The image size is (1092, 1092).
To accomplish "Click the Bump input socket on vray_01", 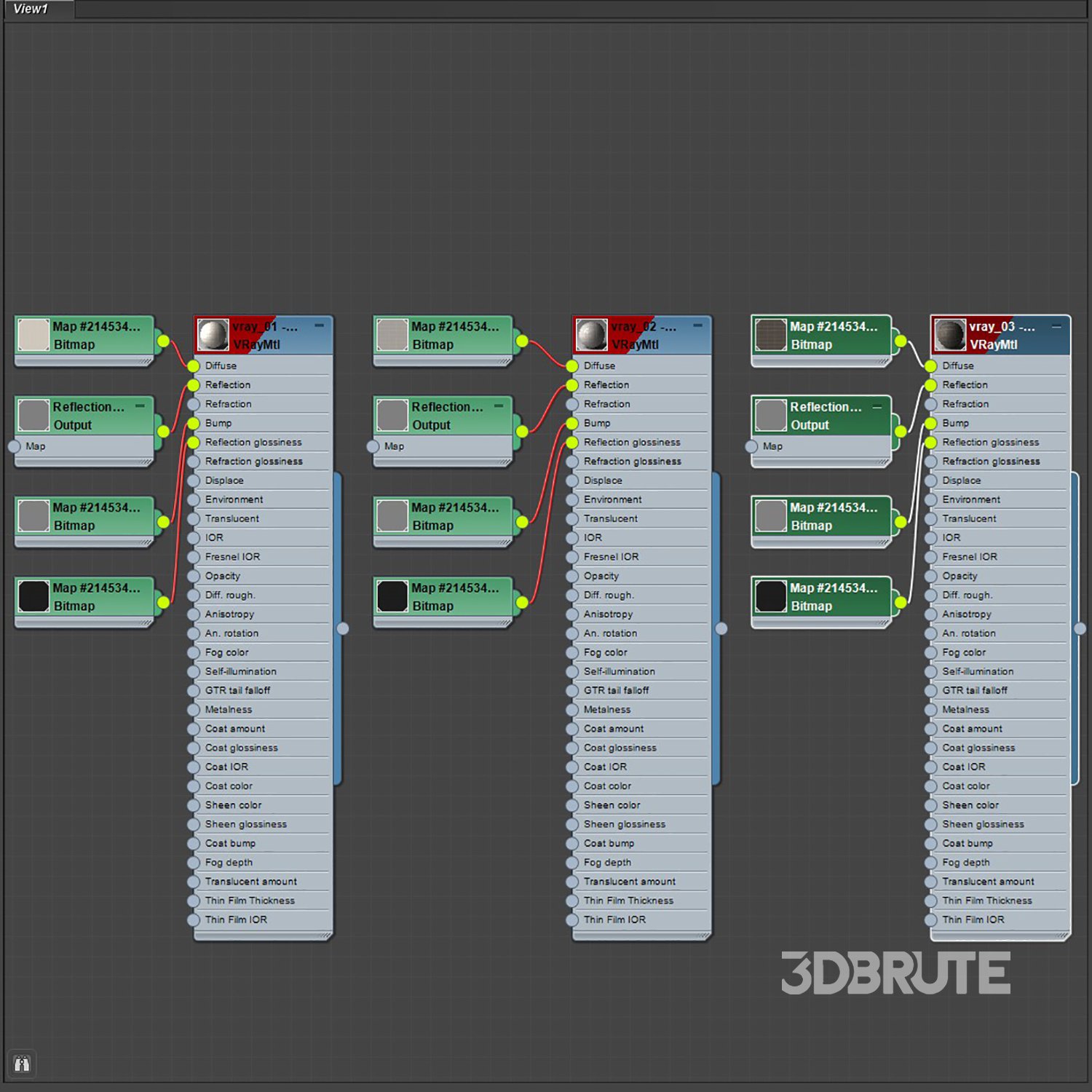I will [x=194, y=423].
